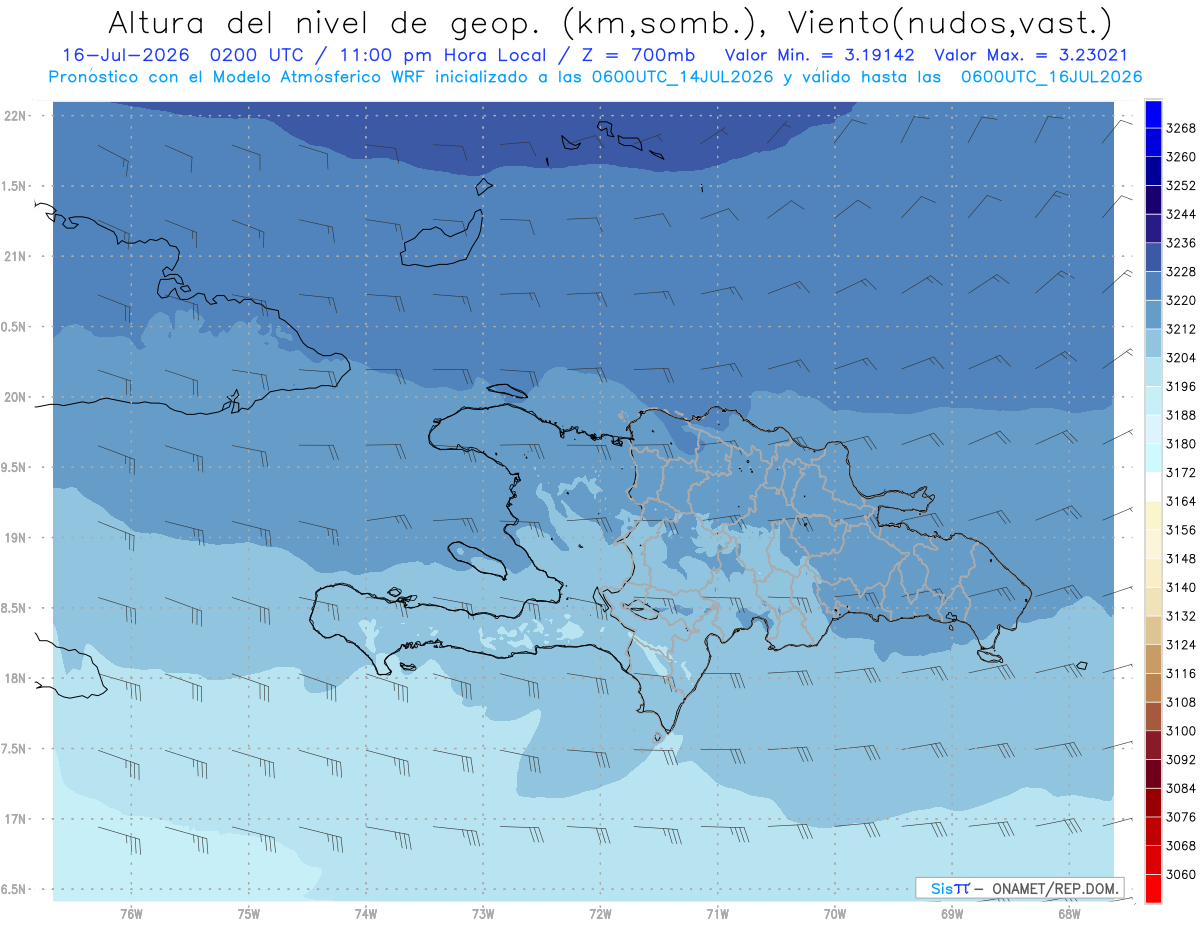Click the legend value 3252
The width and height of the screenshot is (1200, 927).
click(1180, 186)
